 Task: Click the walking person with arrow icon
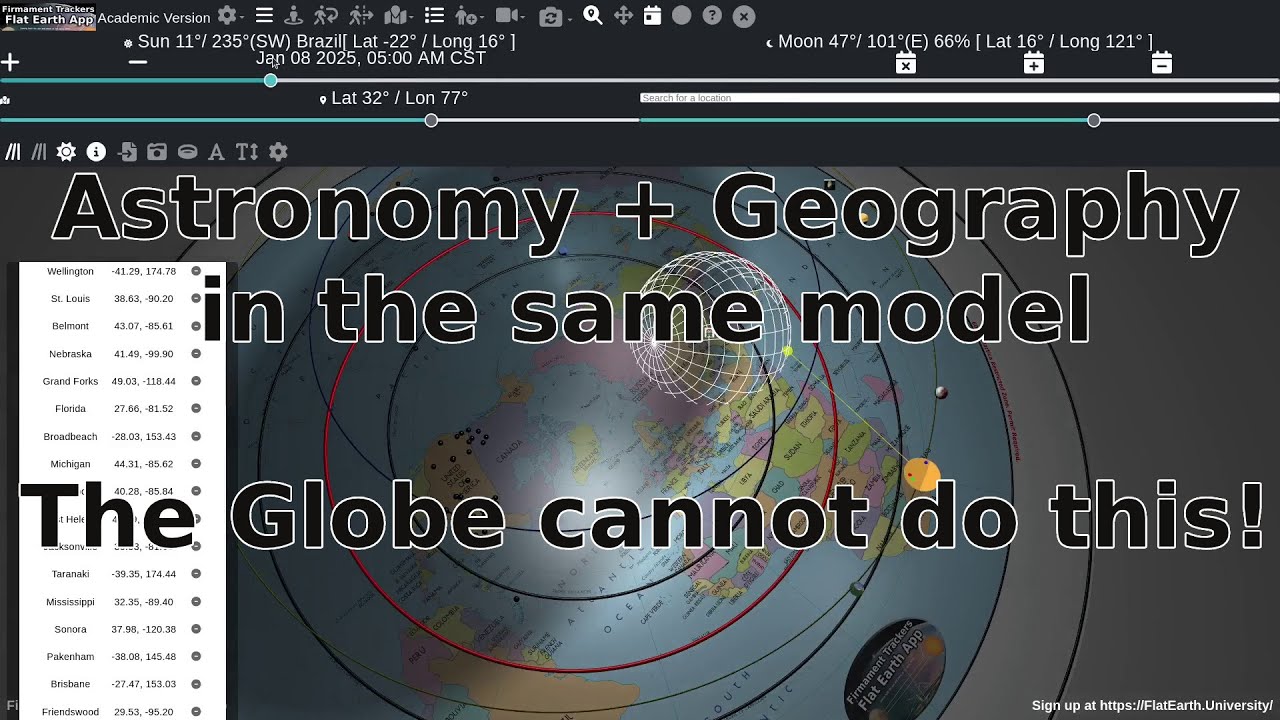[360, 16]
